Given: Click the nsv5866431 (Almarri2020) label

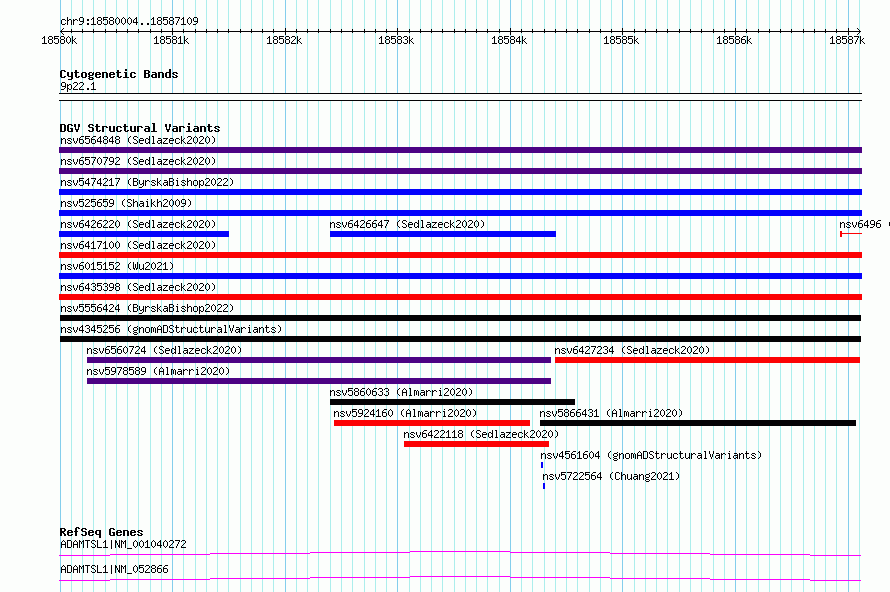Looking at the screenshot, I should coord(611,413).
